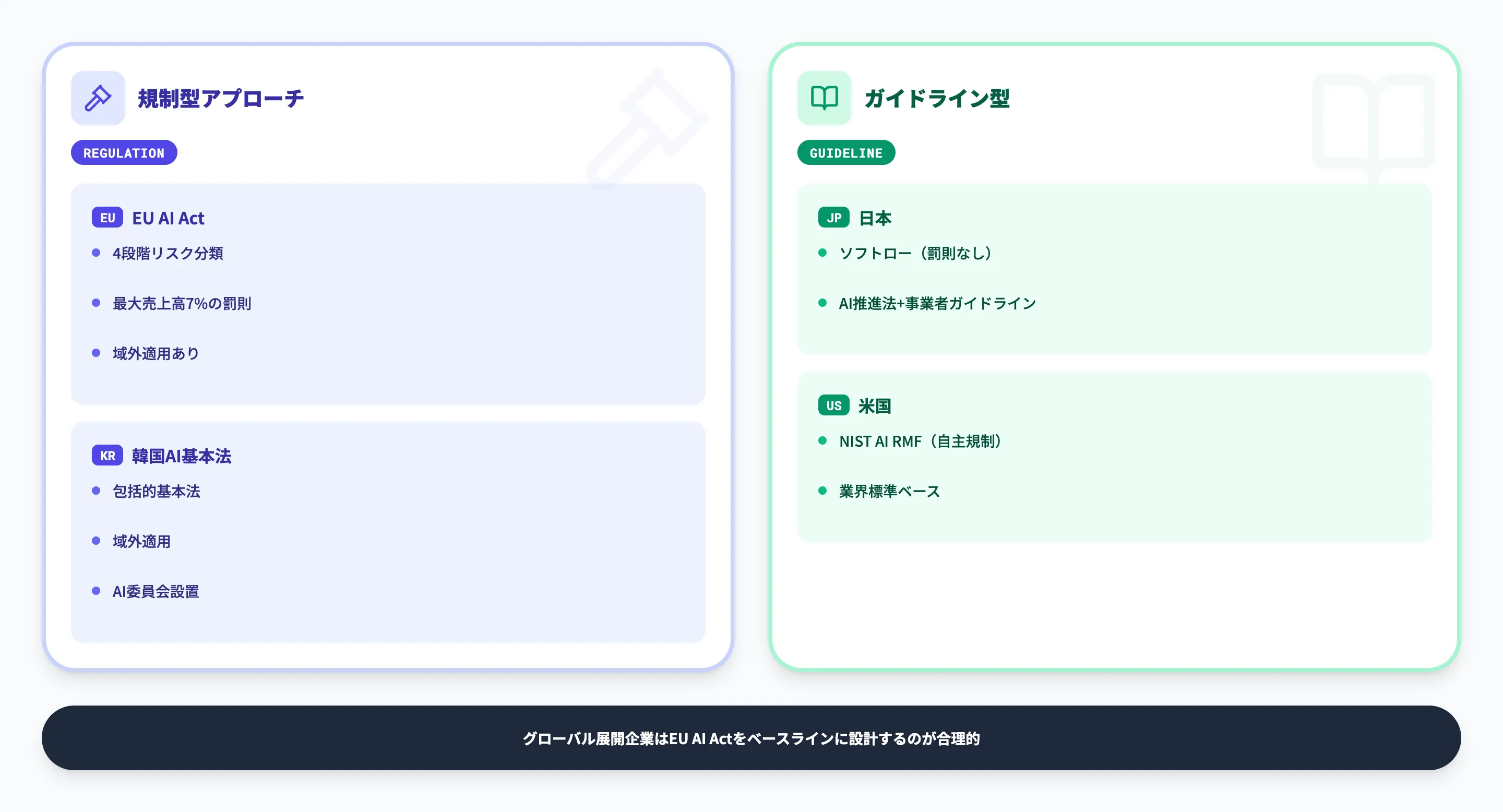Viewport: 1503px width, 812px height.
Task: Click the NIST AI RMF（自主規制） bullet item
Action: point(920,441)
